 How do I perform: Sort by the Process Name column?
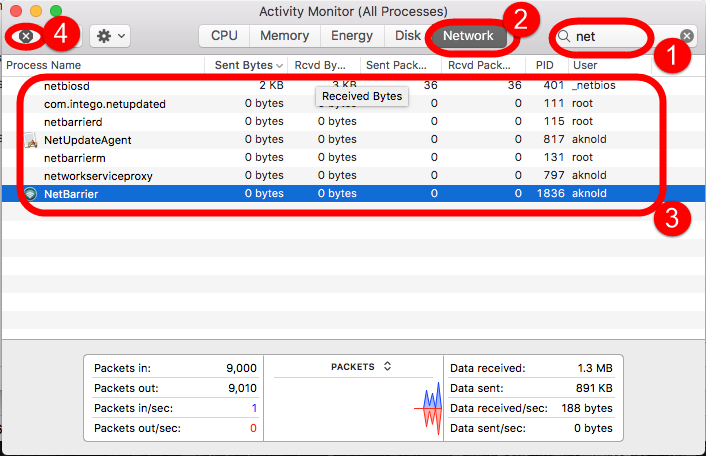tap(100, 65)
